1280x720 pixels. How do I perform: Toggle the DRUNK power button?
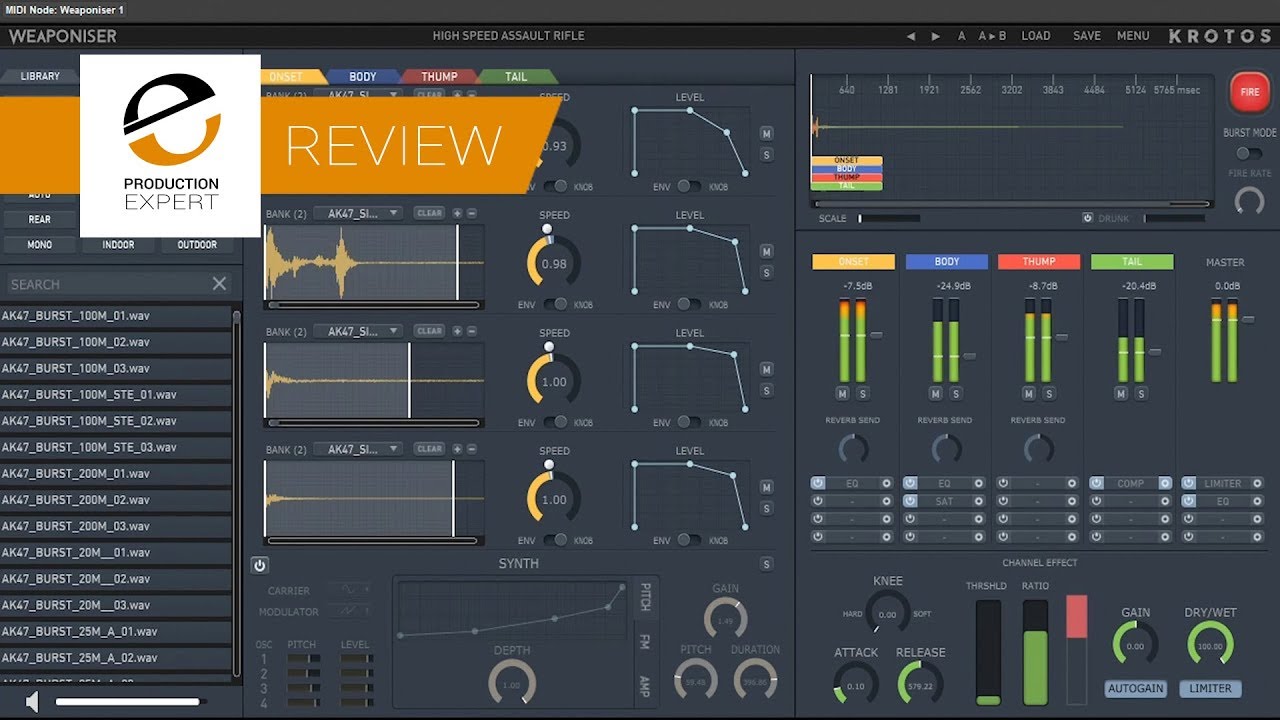coord(1087,218)
